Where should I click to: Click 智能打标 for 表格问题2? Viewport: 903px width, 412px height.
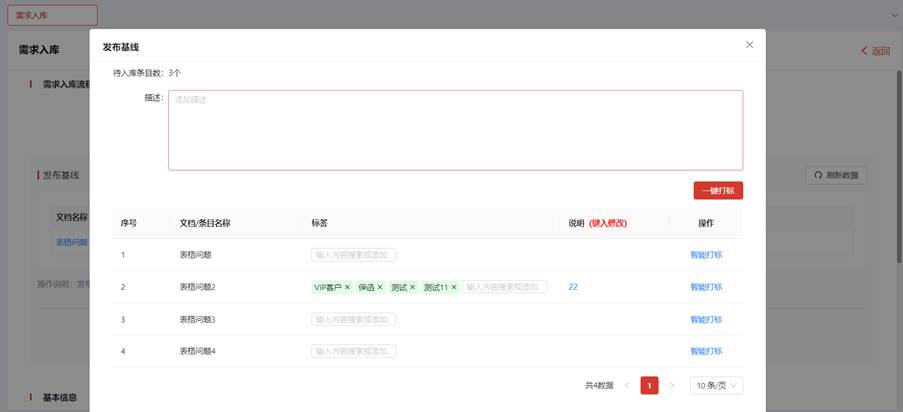click(706, 287)
